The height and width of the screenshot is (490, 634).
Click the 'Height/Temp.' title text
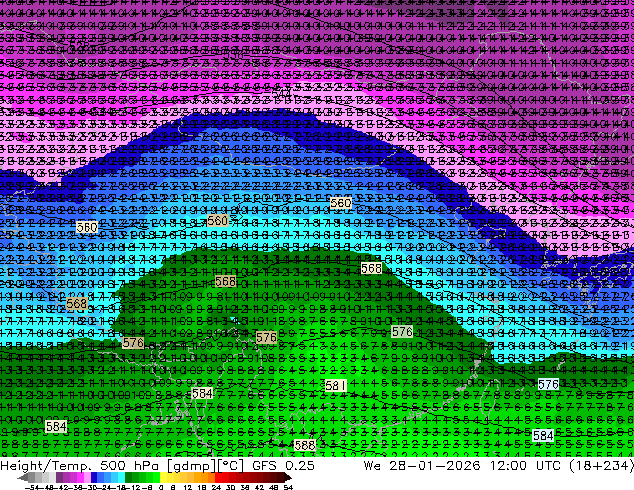pyautogui.click(x=45, y=466)
